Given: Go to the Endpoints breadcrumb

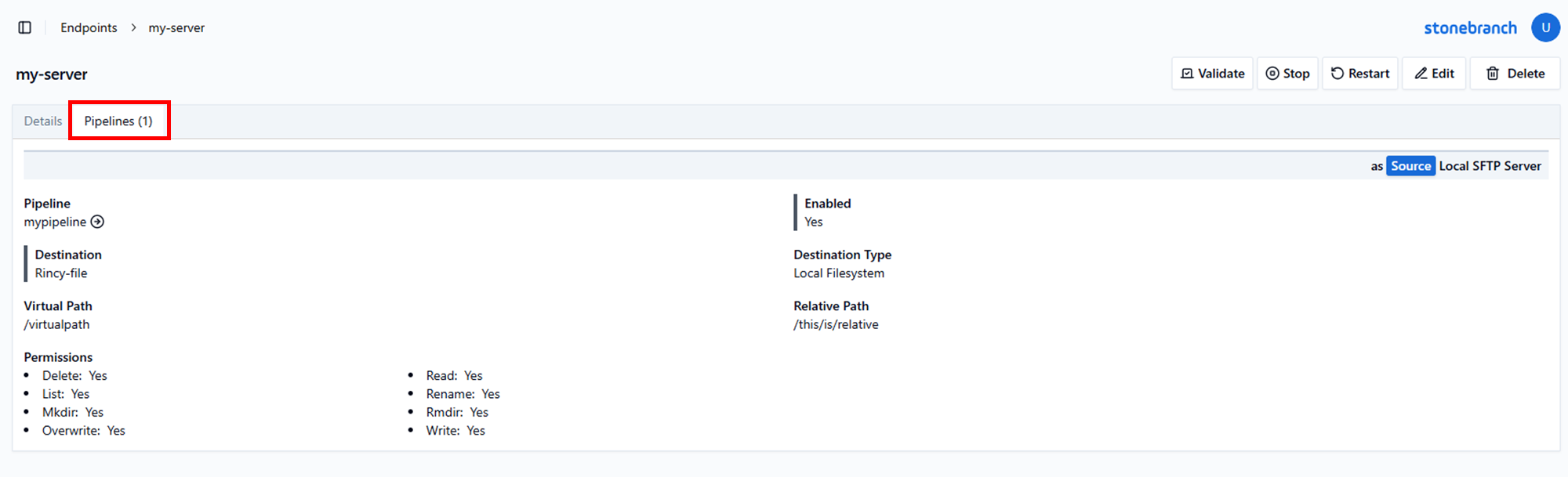Looking at the screenshot, I should [x=89, y=28].
